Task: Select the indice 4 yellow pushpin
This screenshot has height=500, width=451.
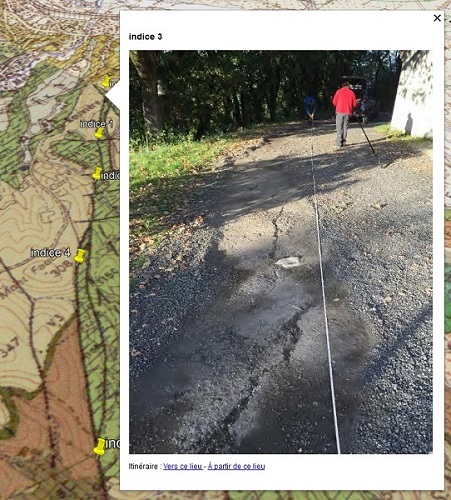Action: (x=80, y=256)
